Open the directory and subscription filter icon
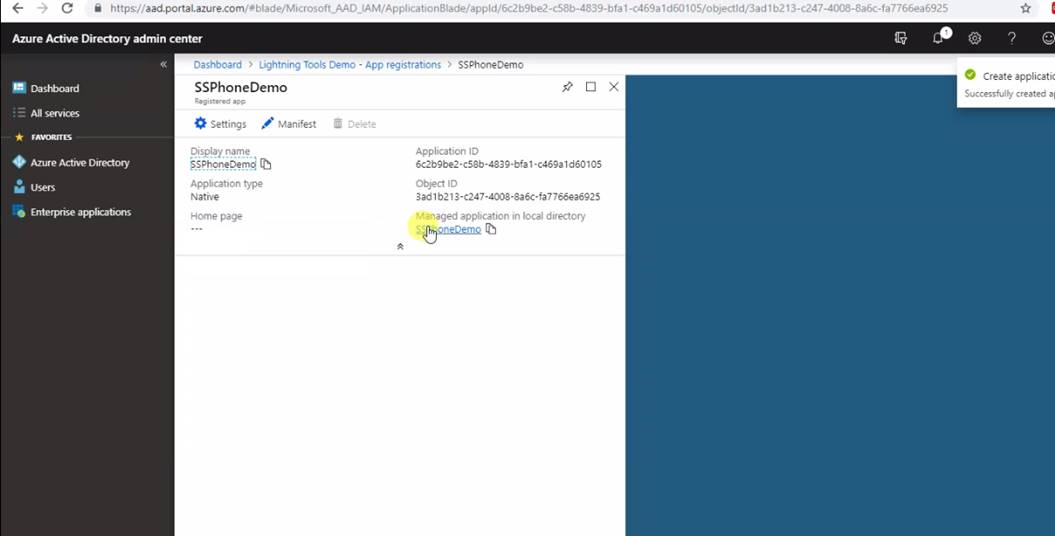 pyautogui.click(x=901, y=38)
